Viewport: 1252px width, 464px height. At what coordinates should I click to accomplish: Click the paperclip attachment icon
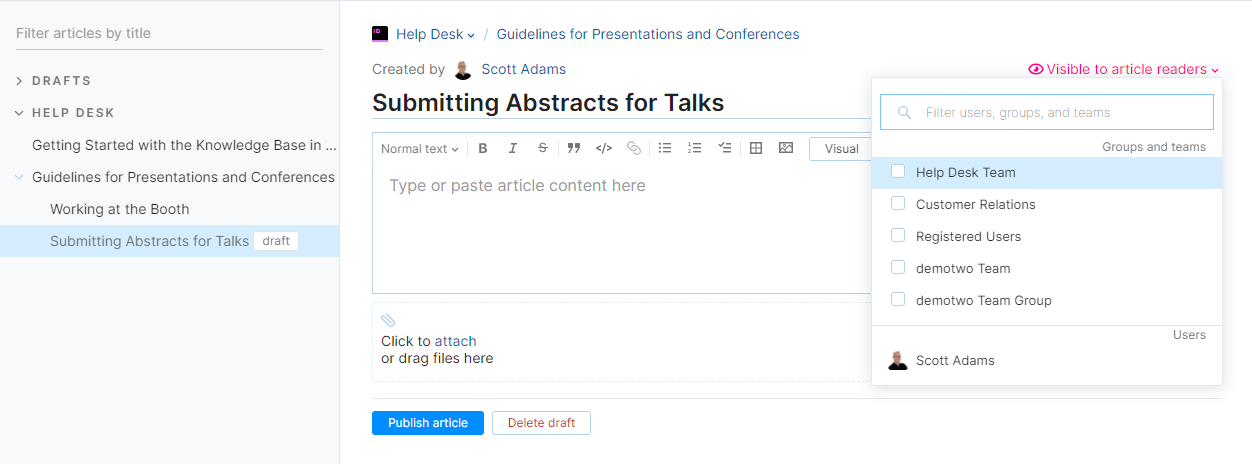click(388, 321)
